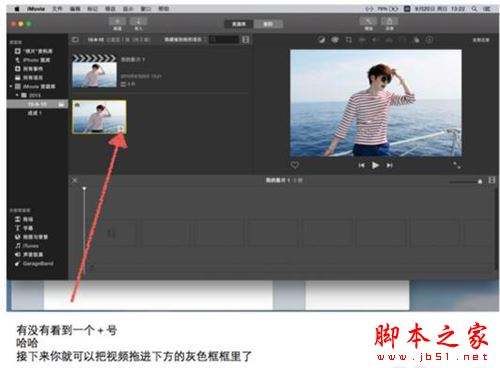Select All Projects in sidebar

tap(29, 78)
